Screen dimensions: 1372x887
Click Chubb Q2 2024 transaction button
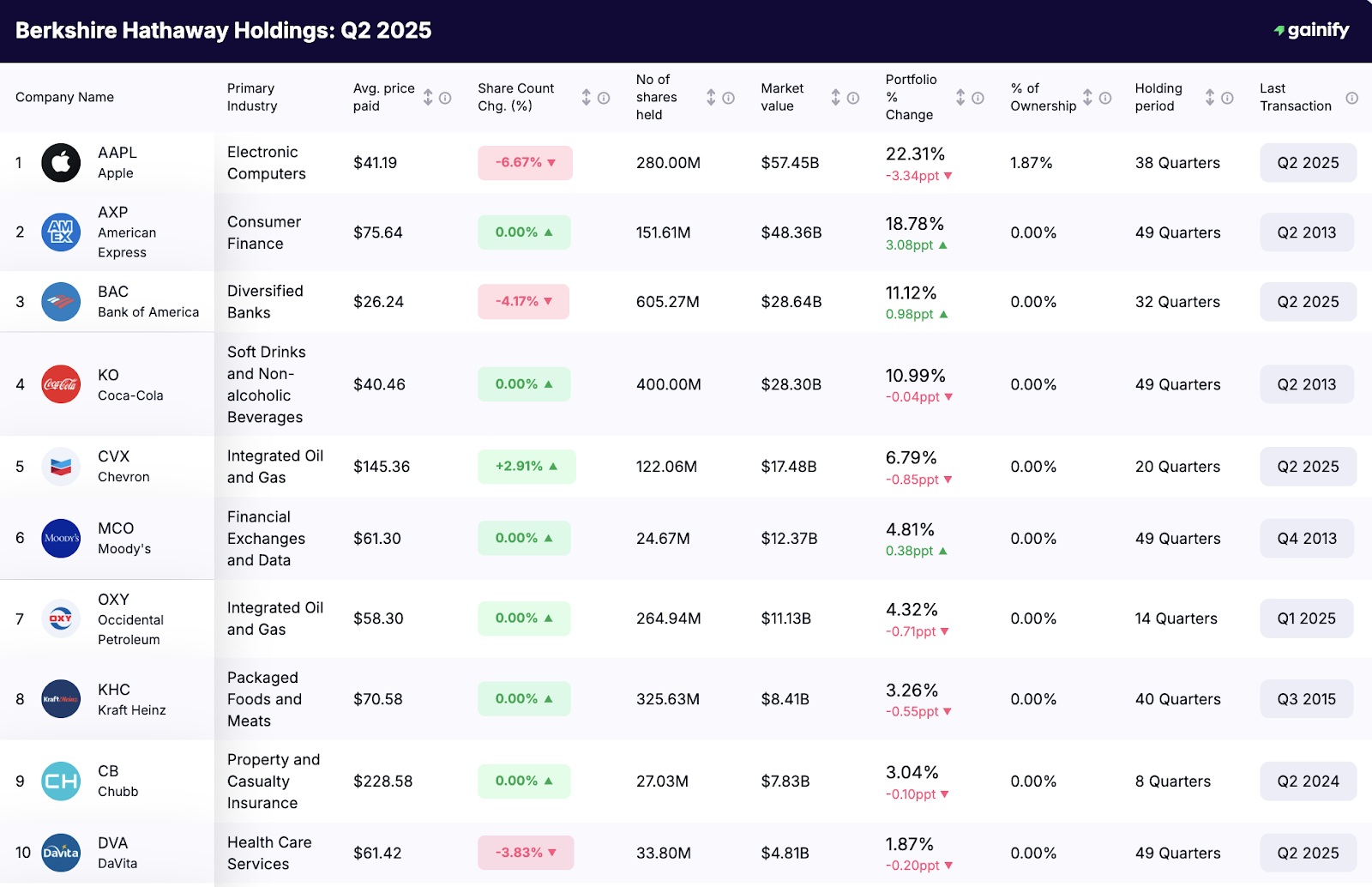point(1308,781)
